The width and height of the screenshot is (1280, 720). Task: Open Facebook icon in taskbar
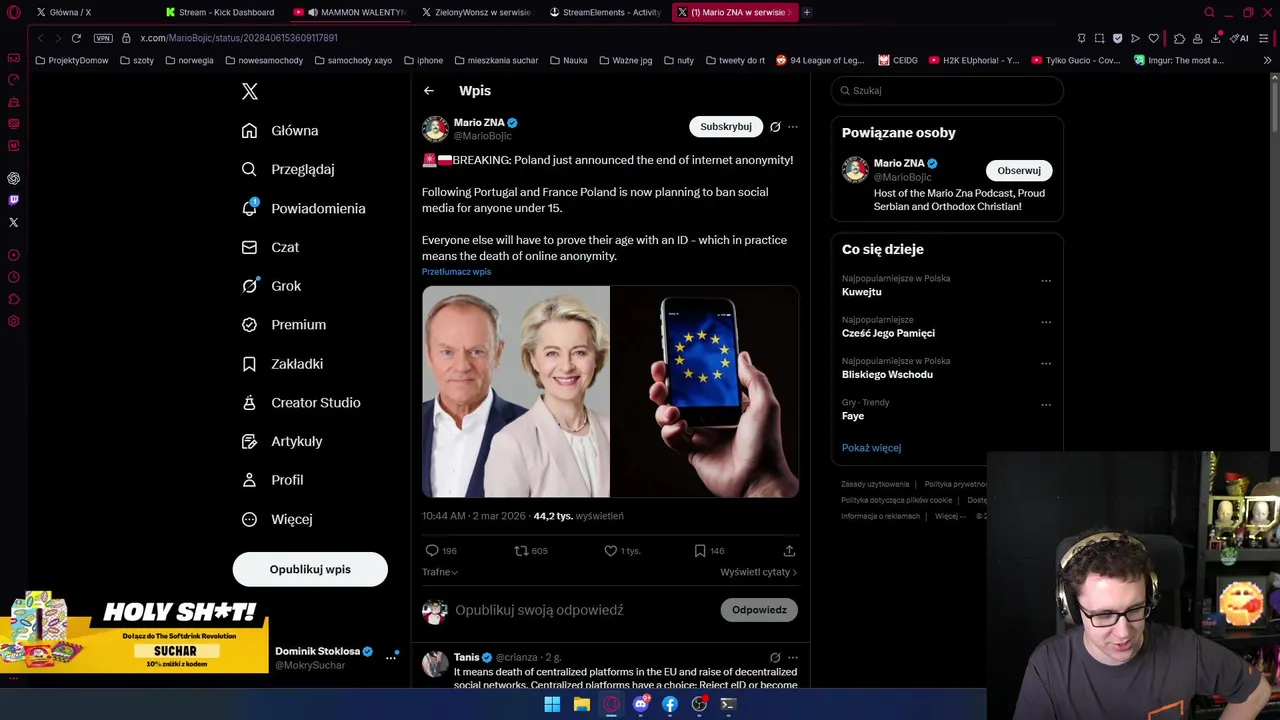coord(670,704)
